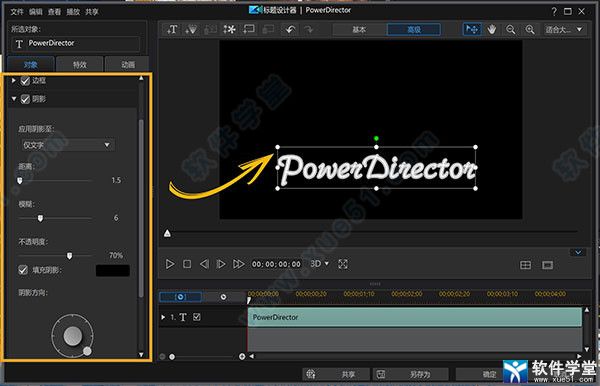Image resolution: width=600 pixels, height=386 pixels.
Task: Switch to the 对象 tab
Action: click(x=31, y=64)
